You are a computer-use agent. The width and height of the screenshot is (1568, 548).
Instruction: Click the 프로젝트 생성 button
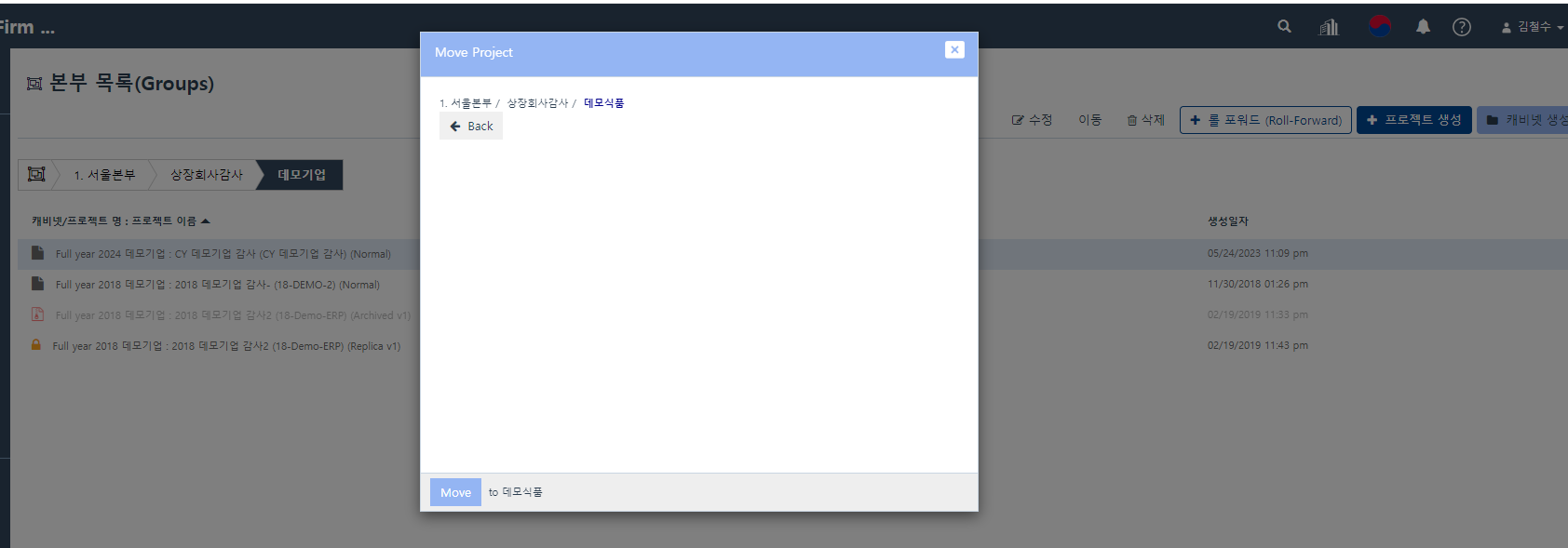coord(1413,120)
